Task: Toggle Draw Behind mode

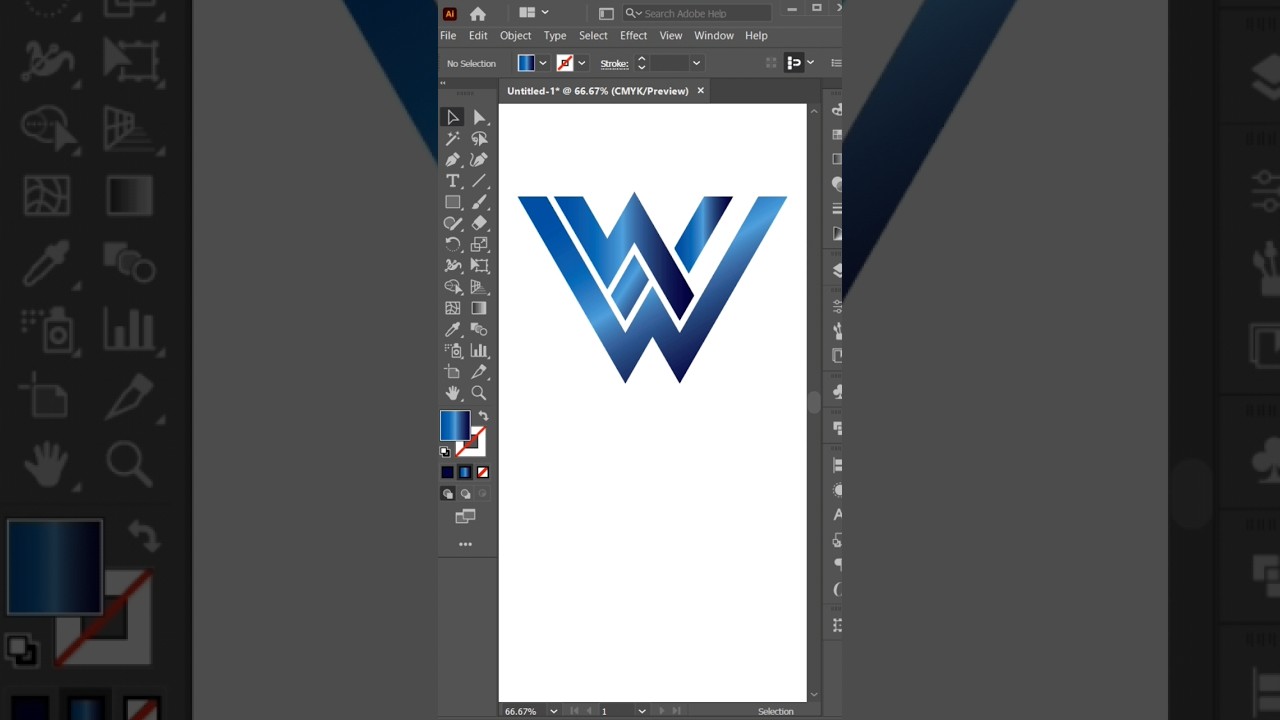Action: pyautogui.click(x=465, y=494)
